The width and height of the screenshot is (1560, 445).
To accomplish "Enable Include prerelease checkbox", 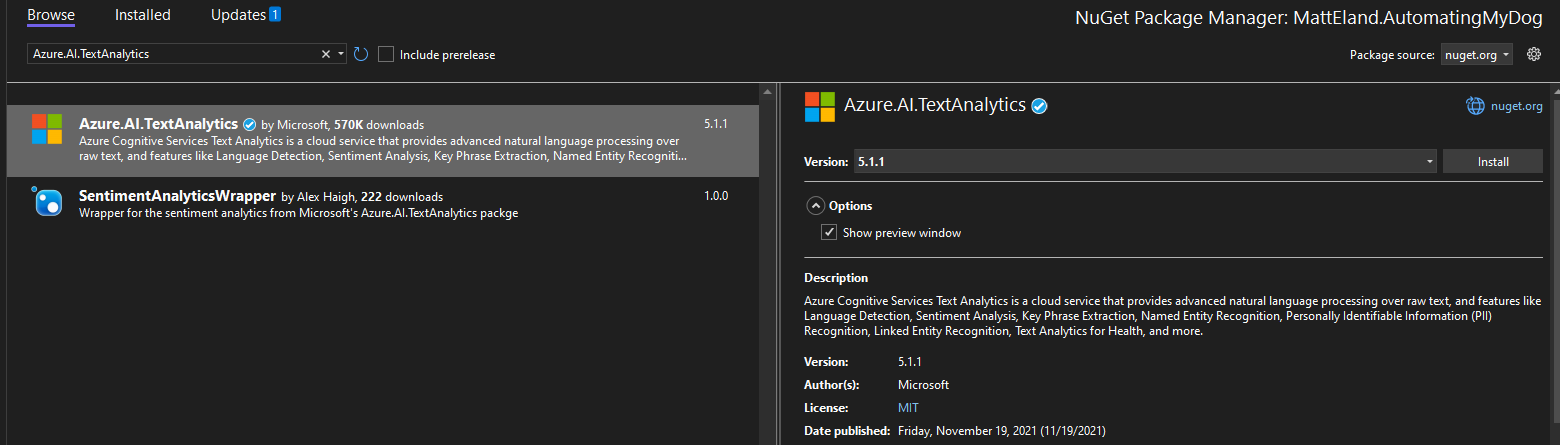I will (386, 54).
